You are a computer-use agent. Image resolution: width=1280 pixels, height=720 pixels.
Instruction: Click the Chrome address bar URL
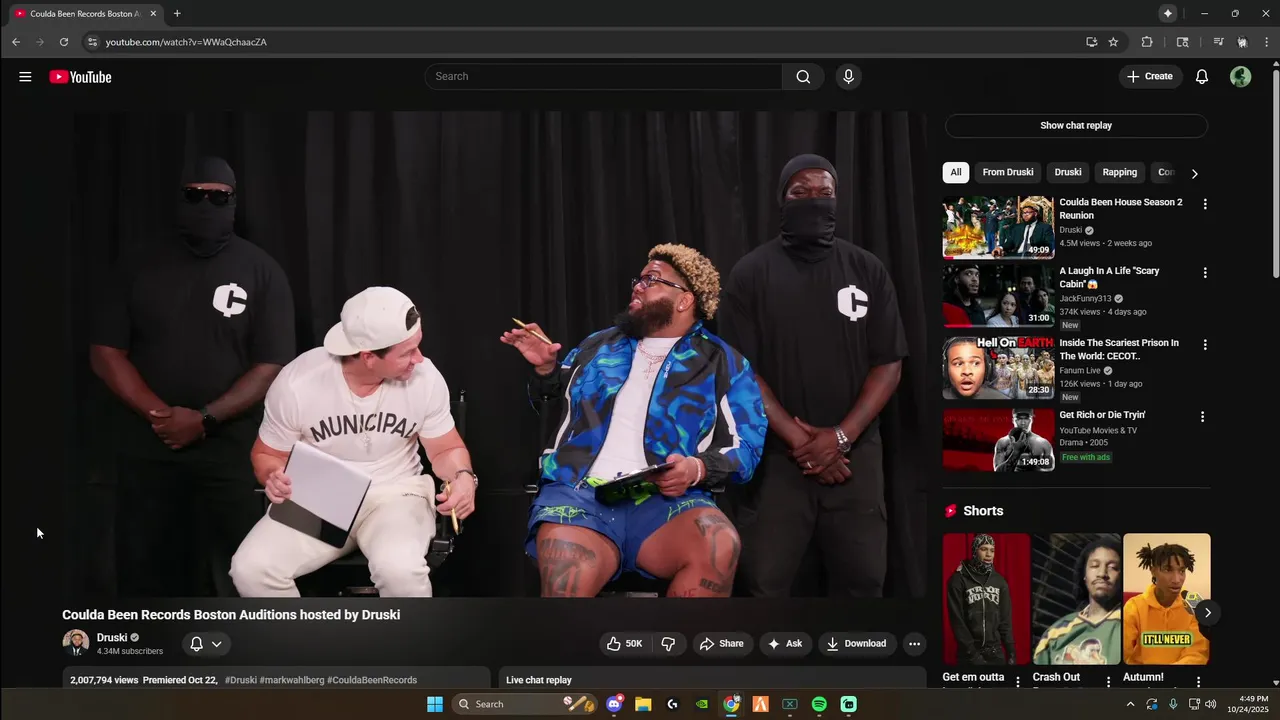tap(186, 42)
